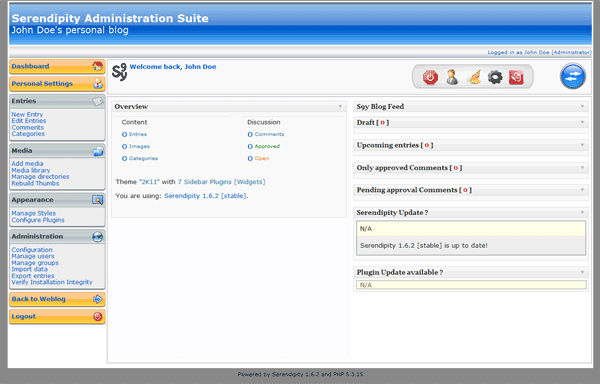Image resolution: width=600 pixels, height=384 pixels.
Task: Open the Dashboard menu button
Action: point(57,67)
